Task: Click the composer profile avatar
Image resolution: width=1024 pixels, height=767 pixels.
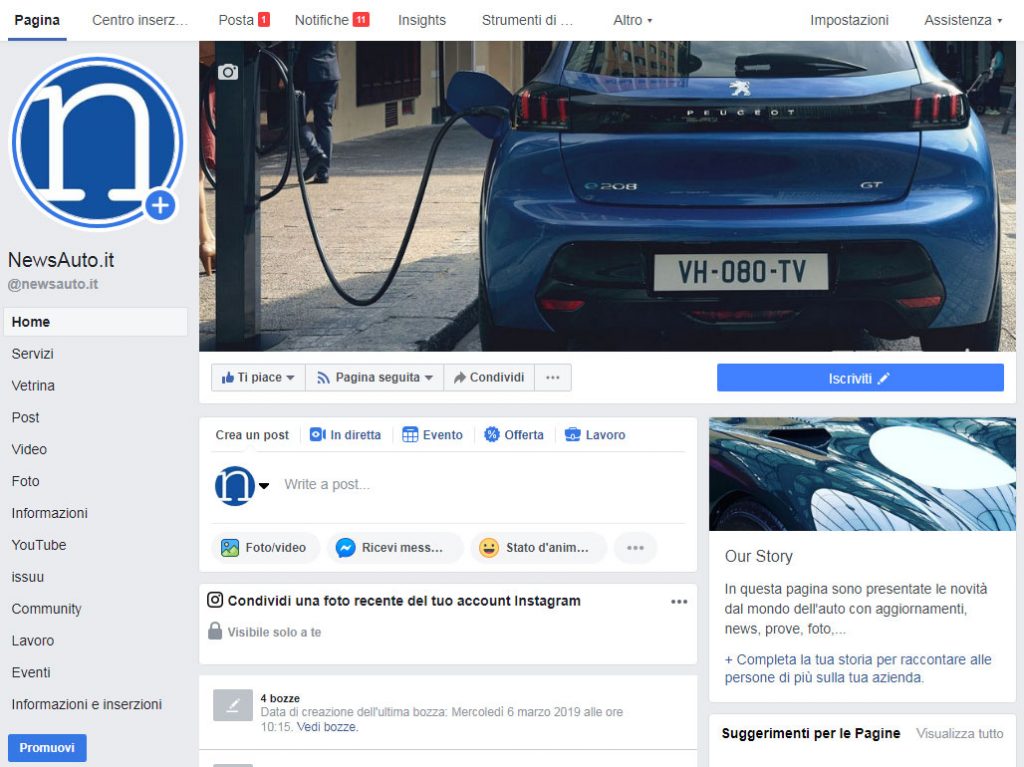Action: (x=234, y=485)
